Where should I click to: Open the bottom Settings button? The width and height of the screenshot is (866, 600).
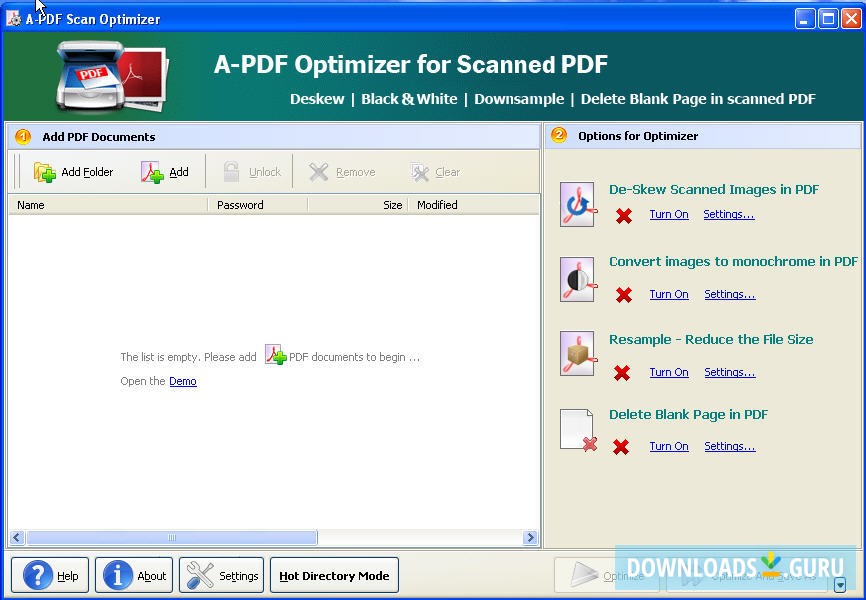click(221, 575)
